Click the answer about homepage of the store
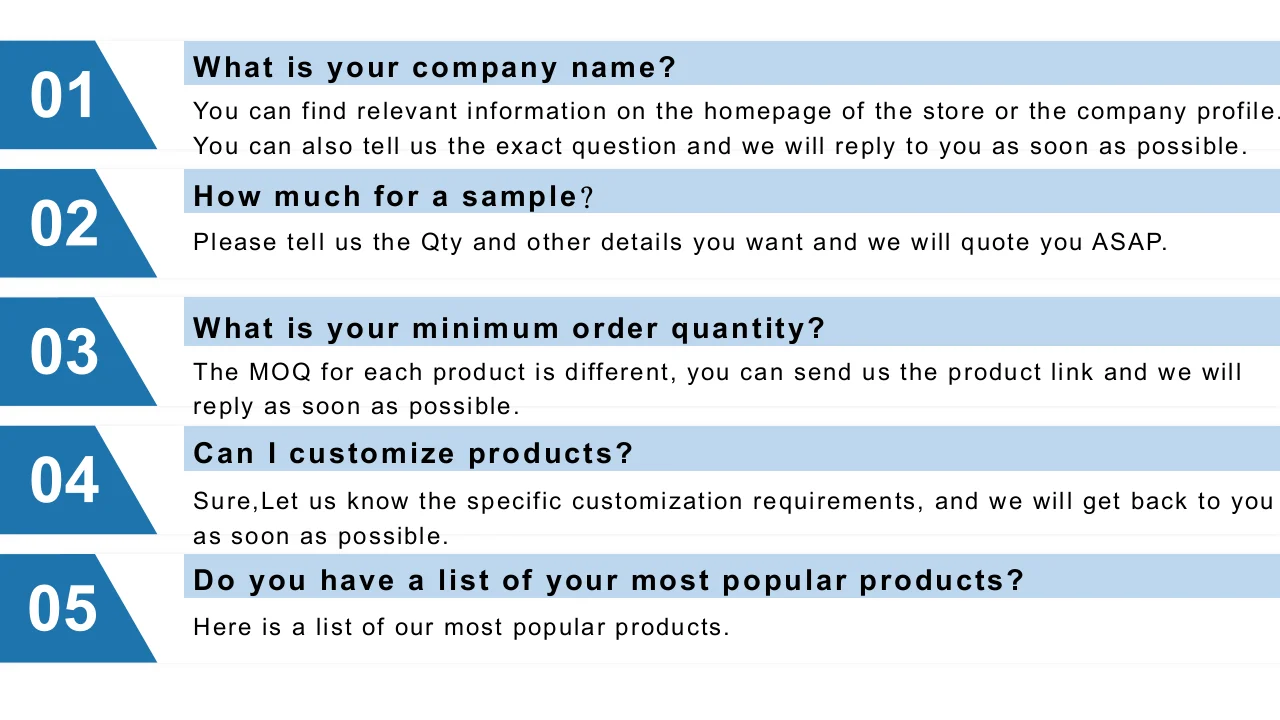The height and width of the screenshot is (720, 1280). click(736, 111)
